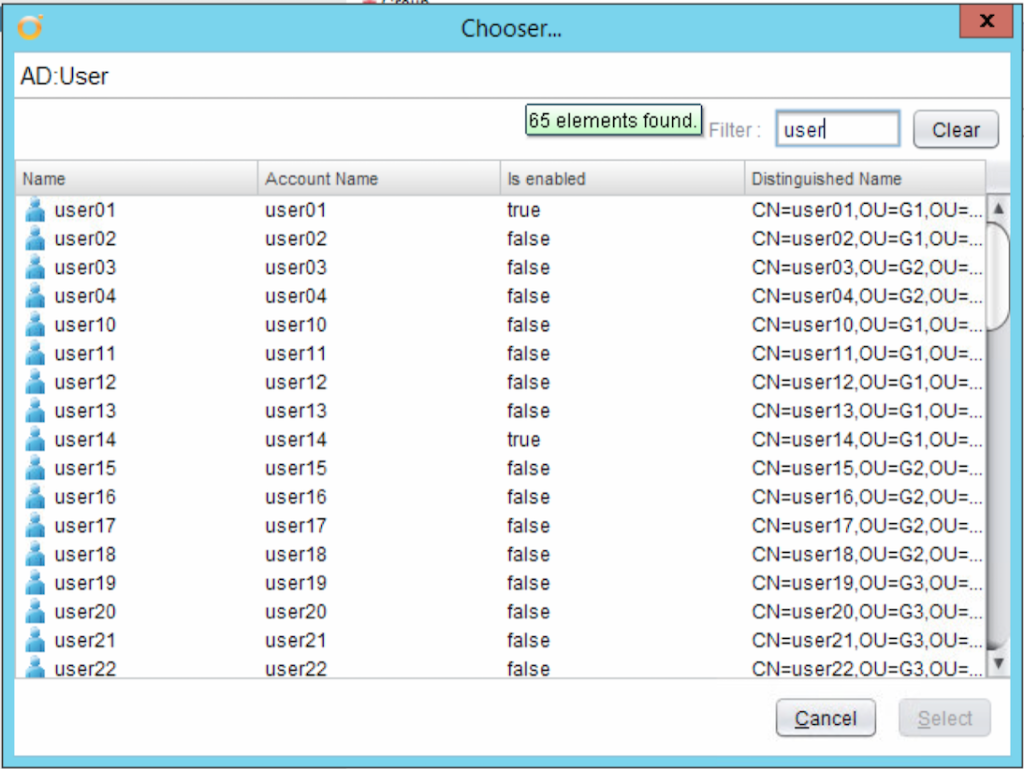Sort by Account Name column header

379,179
